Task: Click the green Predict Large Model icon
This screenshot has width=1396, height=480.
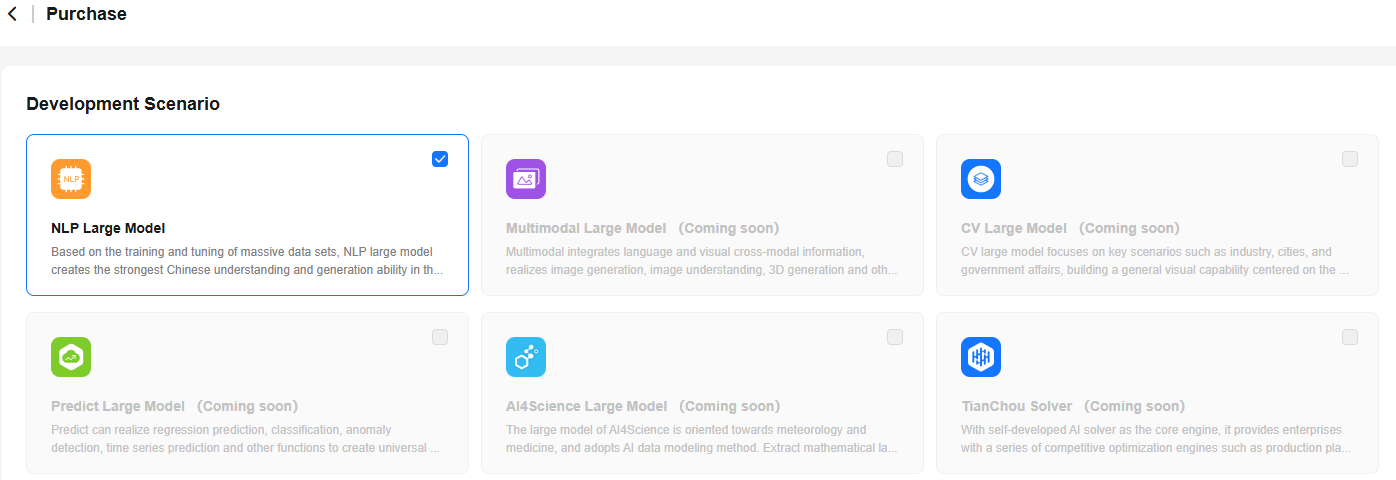Action: (71, 357)
